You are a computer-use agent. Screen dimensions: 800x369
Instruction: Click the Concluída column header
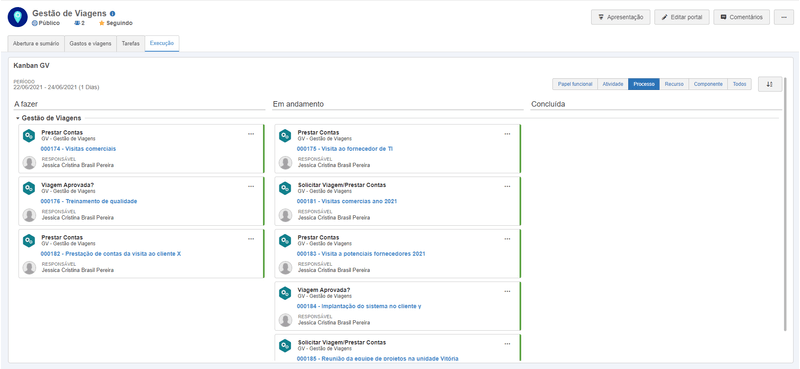548,104
